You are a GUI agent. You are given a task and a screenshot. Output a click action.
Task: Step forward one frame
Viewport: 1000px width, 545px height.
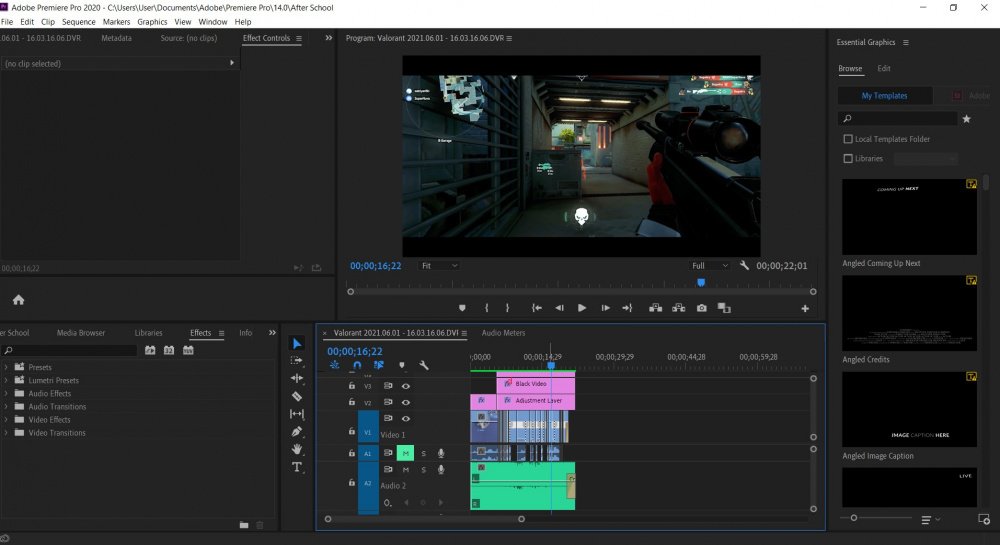click(x=605, y=308)
